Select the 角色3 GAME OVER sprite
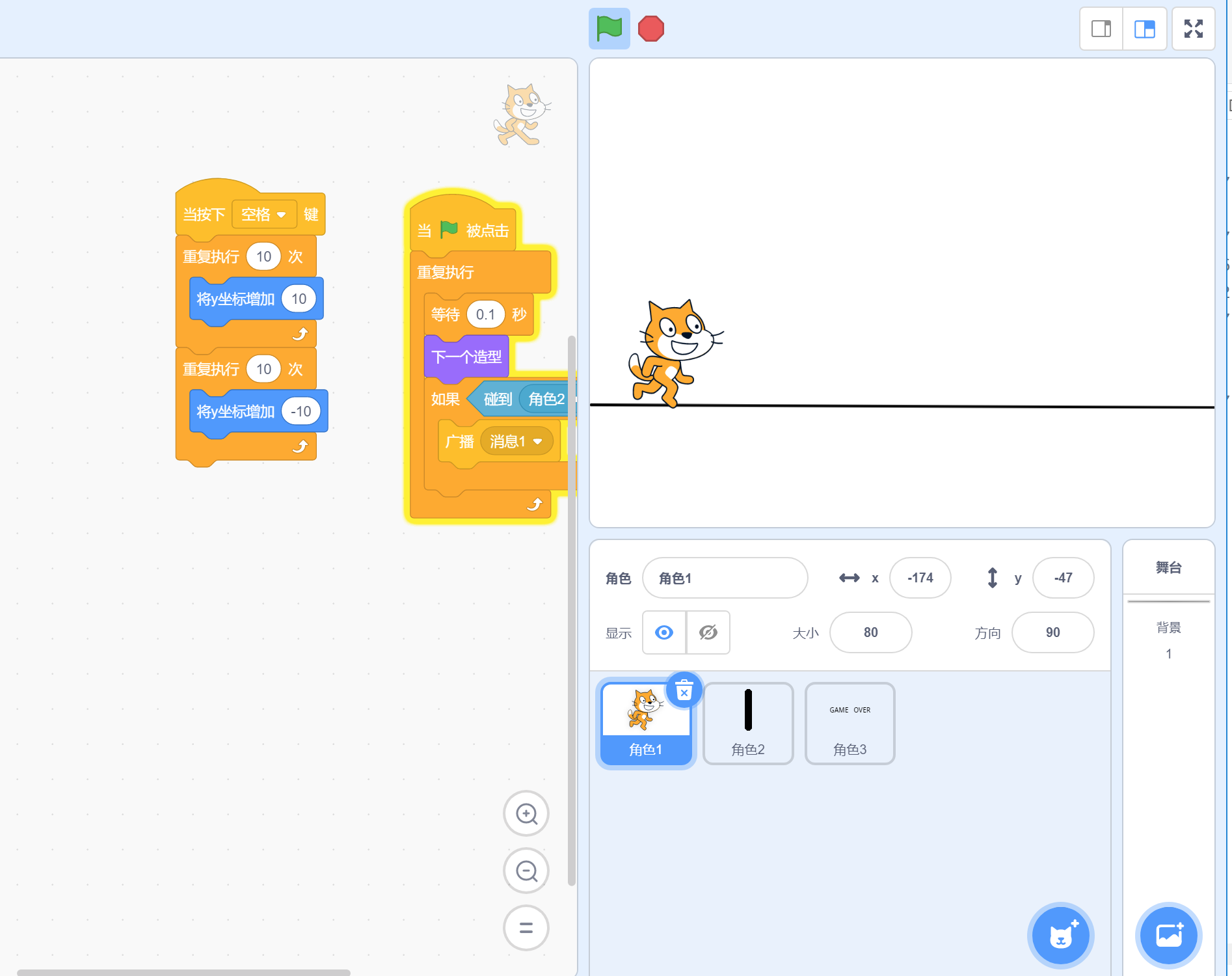This screenshot has height=976, width=1232. pos(850,723)
